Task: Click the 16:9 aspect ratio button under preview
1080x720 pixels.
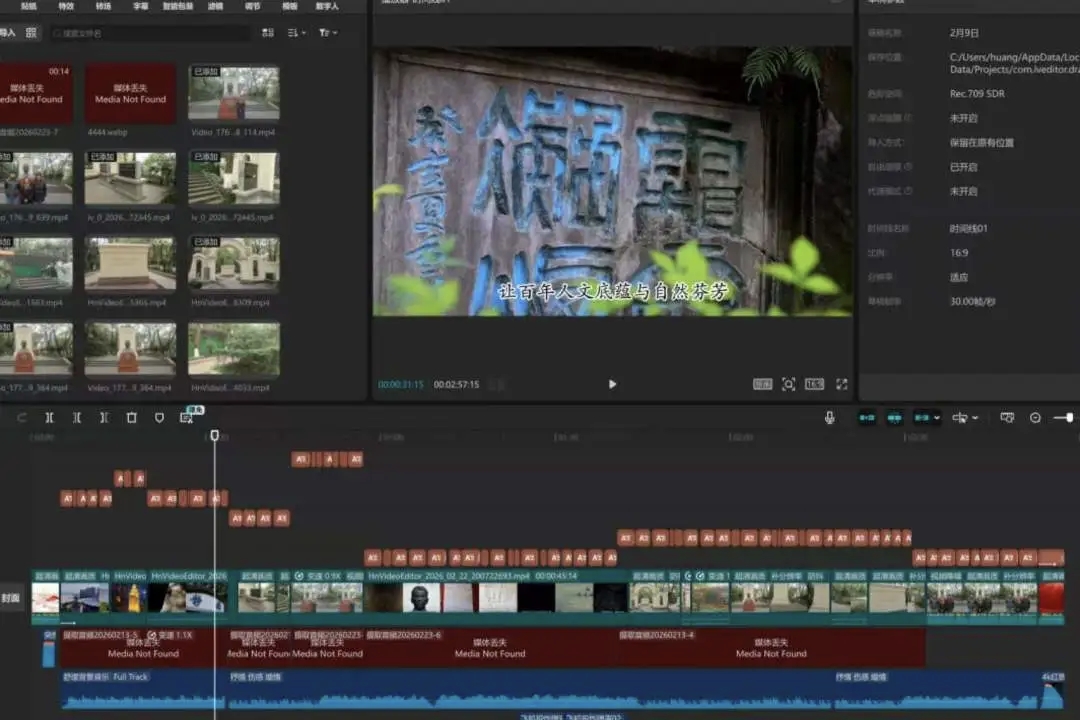Action: tap(814, 384)
